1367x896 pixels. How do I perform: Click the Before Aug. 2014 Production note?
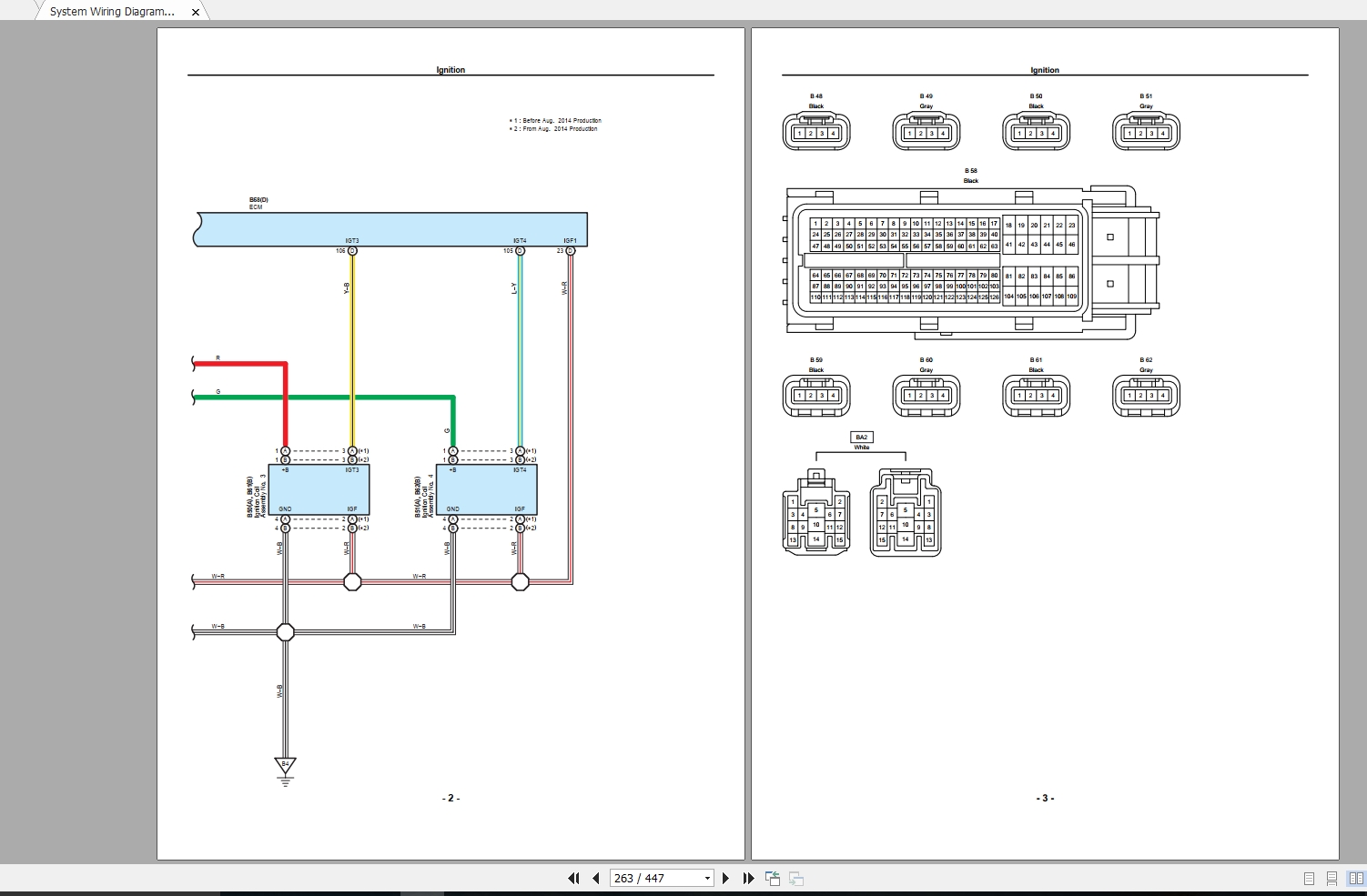click(x=555, y=120)
